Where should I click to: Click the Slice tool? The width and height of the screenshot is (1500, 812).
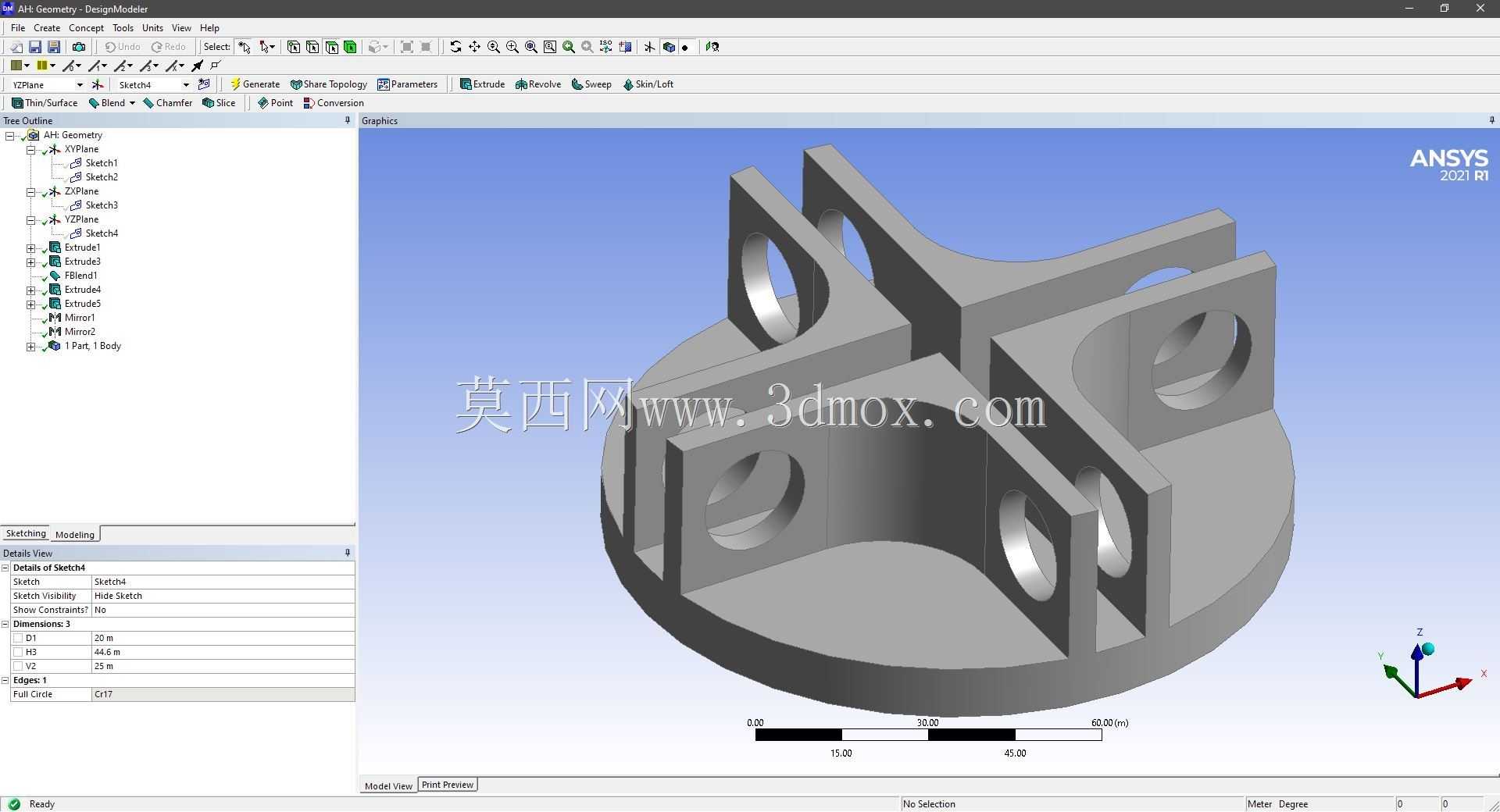tap(219, 103)
